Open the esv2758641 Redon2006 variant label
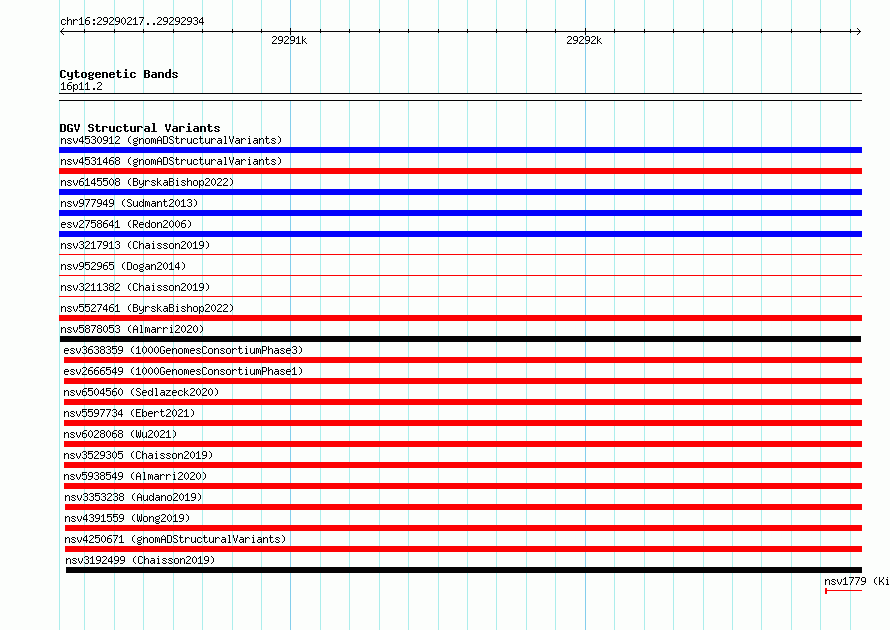 126,224
